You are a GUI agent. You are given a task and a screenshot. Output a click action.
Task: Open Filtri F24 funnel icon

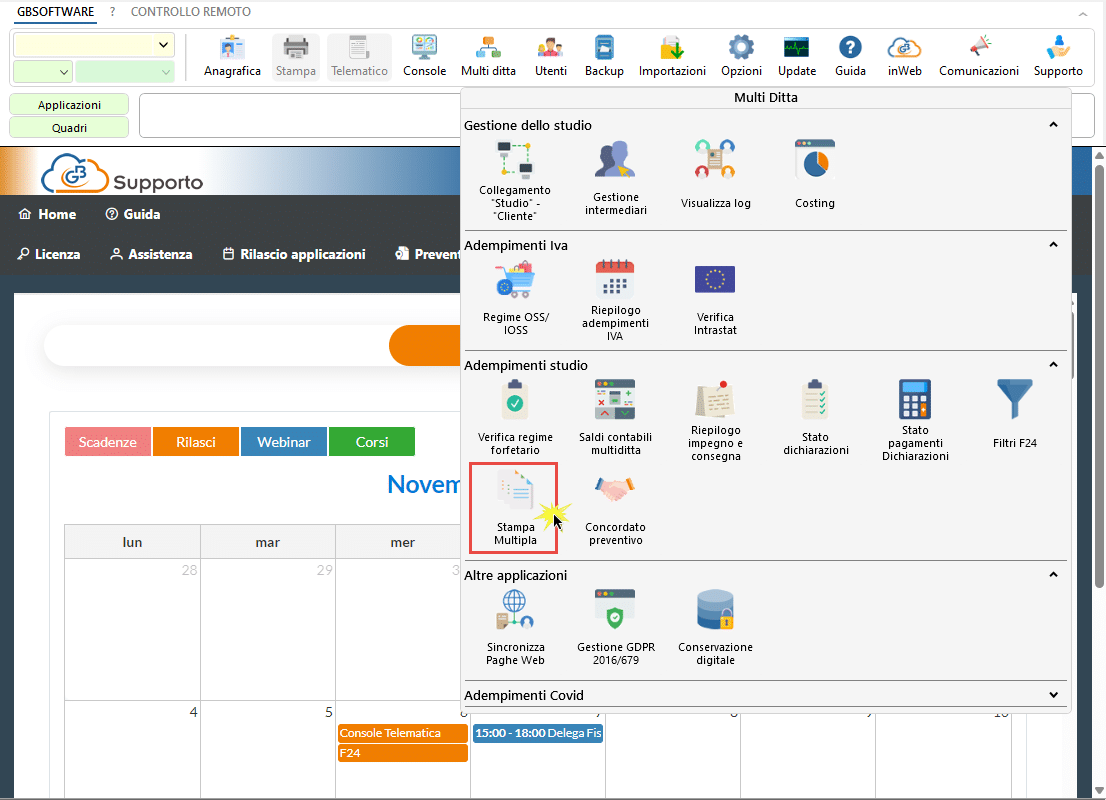[x=1014, y=400]
